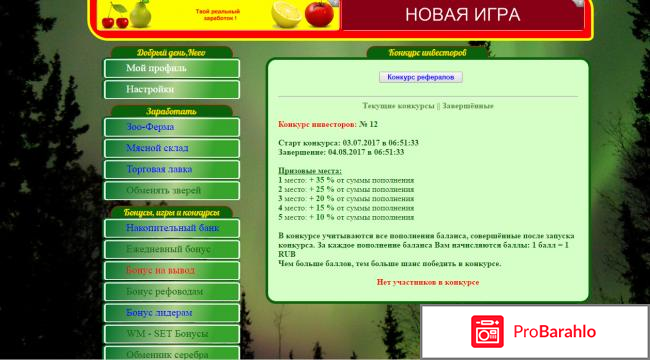
Task: Open Обменник серебра page
Action: [x=172, y=353]
